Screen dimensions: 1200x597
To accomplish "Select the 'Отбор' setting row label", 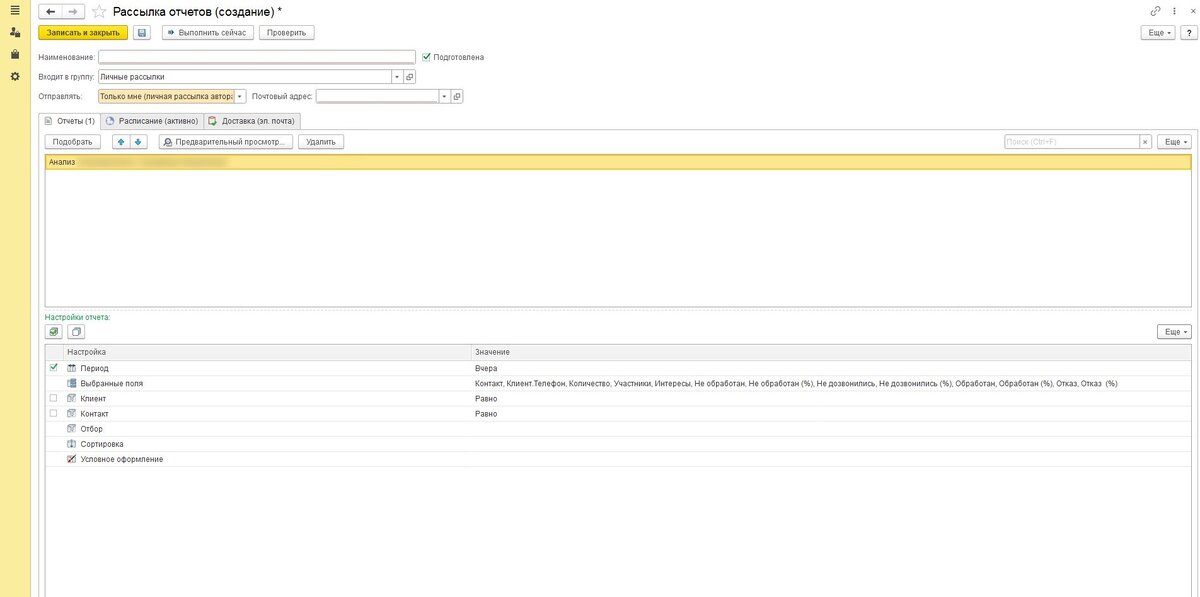I will (91, 429).
